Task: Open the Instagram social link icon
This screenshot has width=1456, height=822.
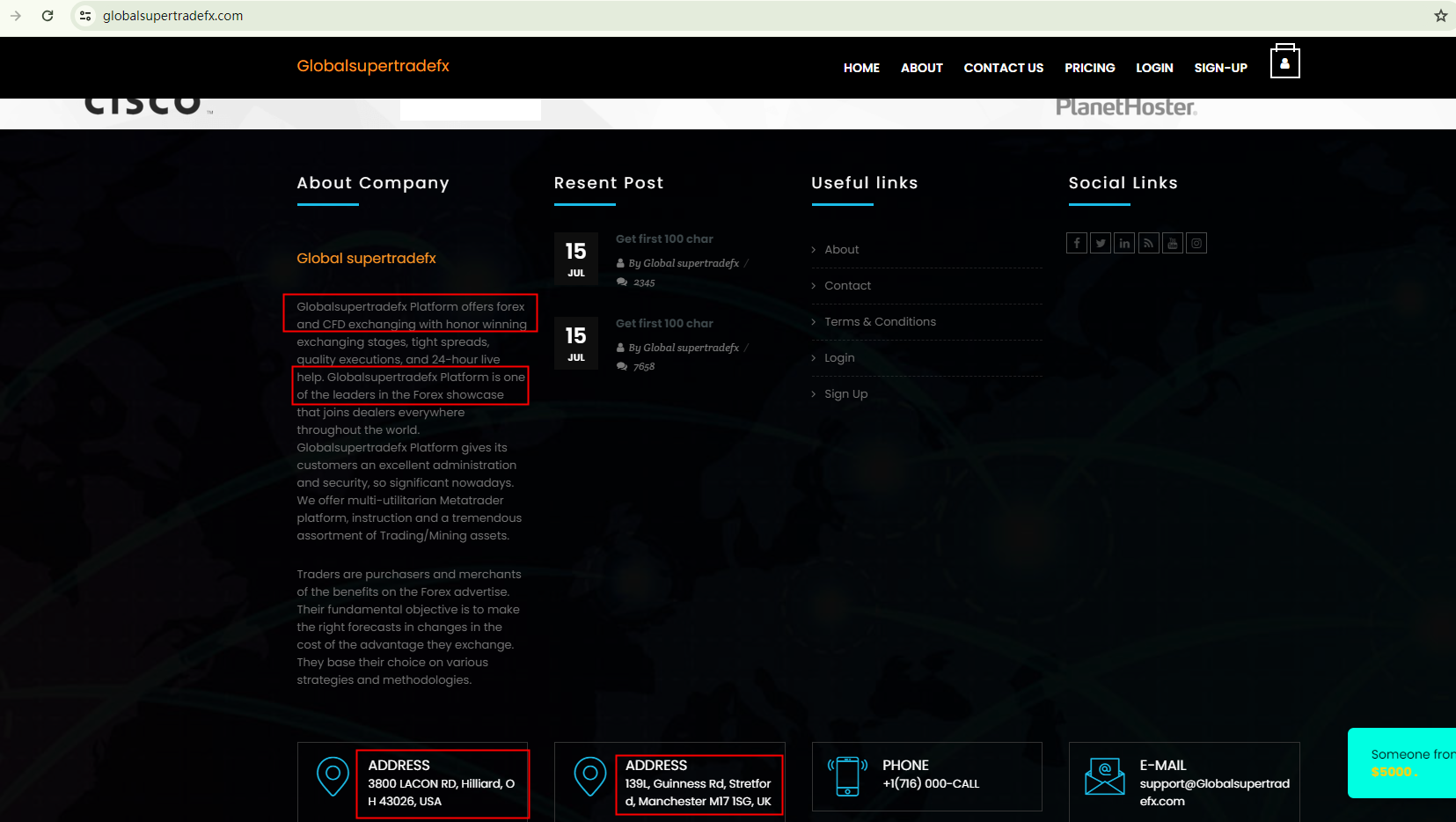Action: (1196, 244)
